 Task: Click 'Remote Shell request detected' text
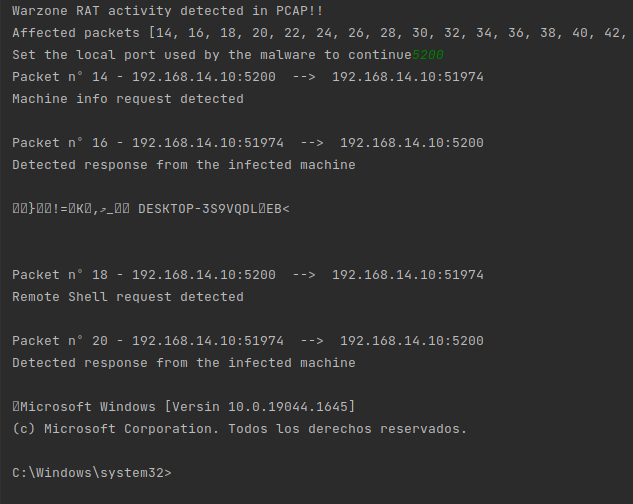[128, 297]
